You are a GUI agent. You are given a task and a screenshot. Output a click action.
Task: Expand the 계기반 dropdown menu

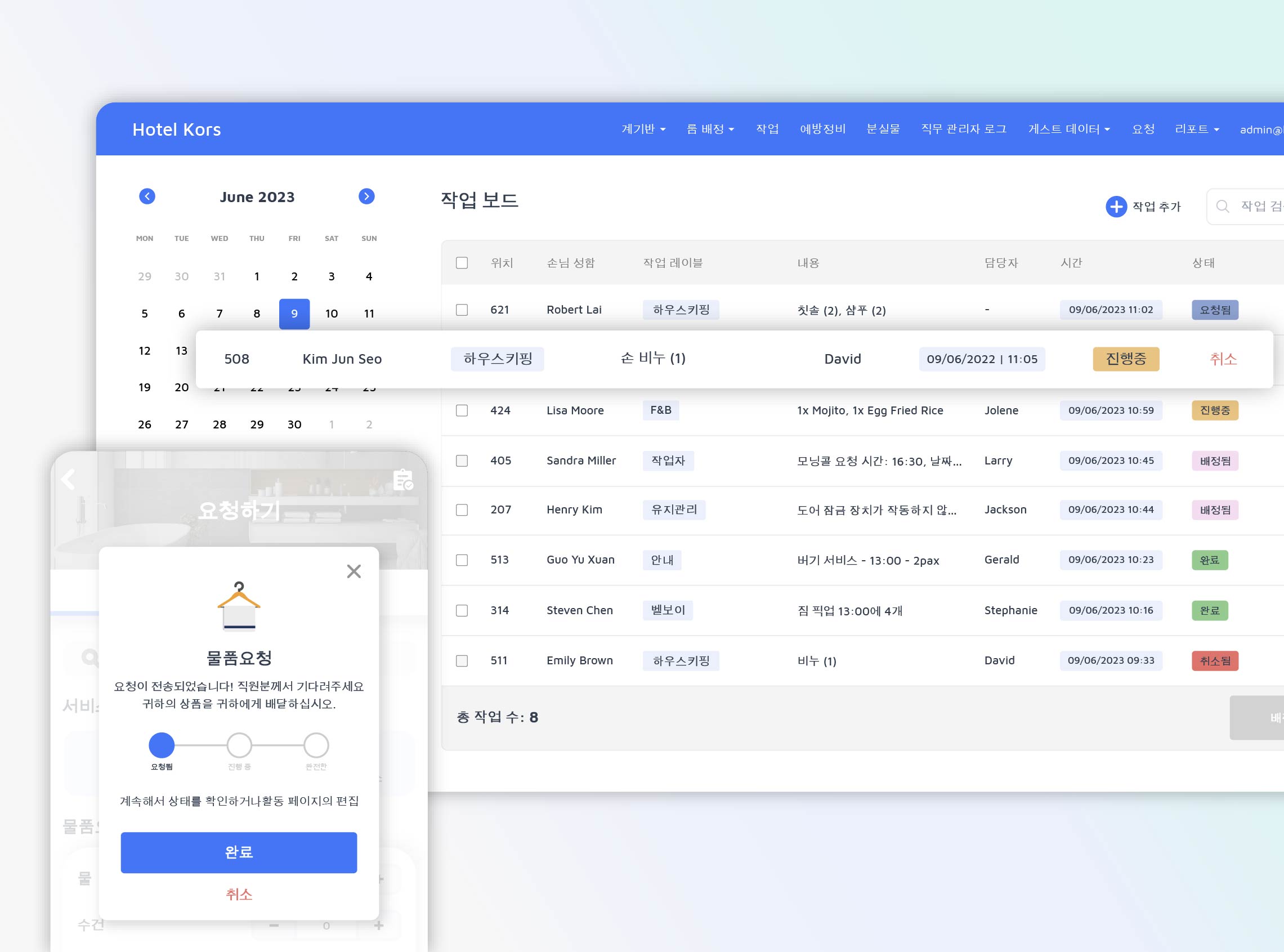[x=643, y=129]
